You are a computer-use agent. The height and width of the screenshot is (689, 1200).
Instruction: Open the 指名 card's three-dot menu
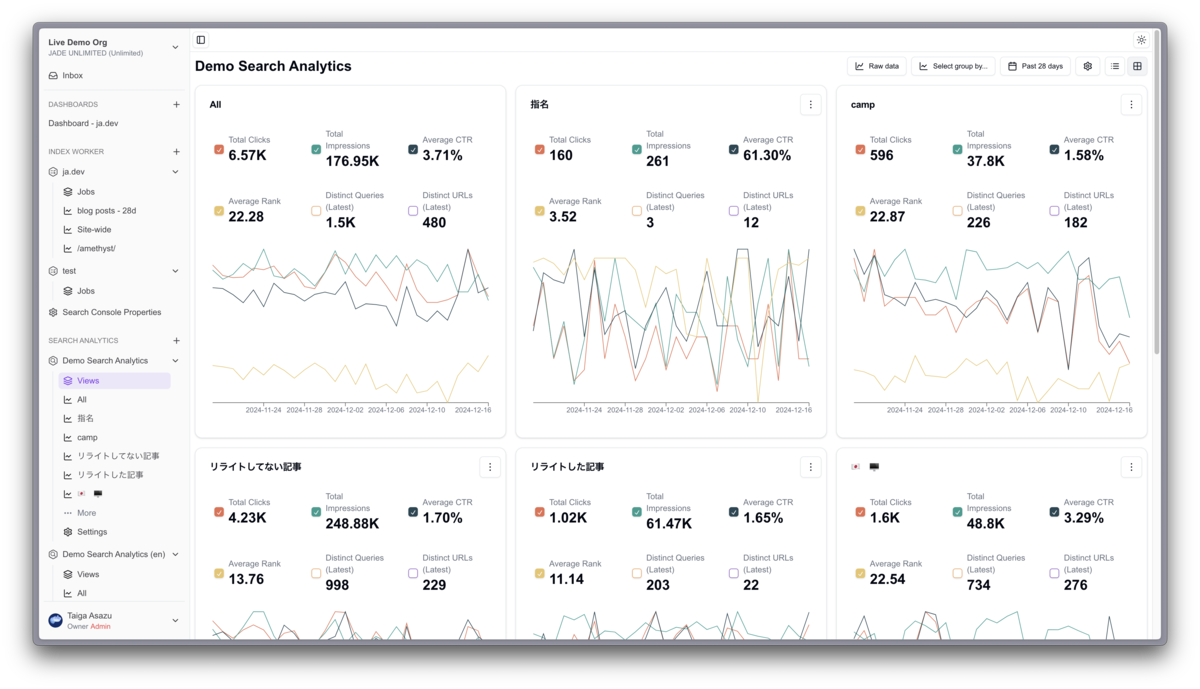810,104
